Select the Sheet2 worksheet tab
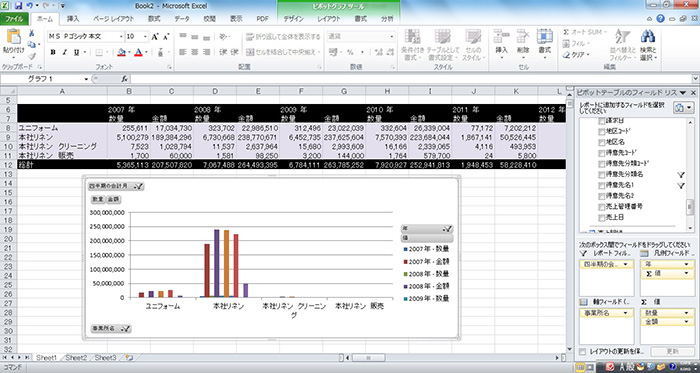The image size is (700, 373). (76, 358)
